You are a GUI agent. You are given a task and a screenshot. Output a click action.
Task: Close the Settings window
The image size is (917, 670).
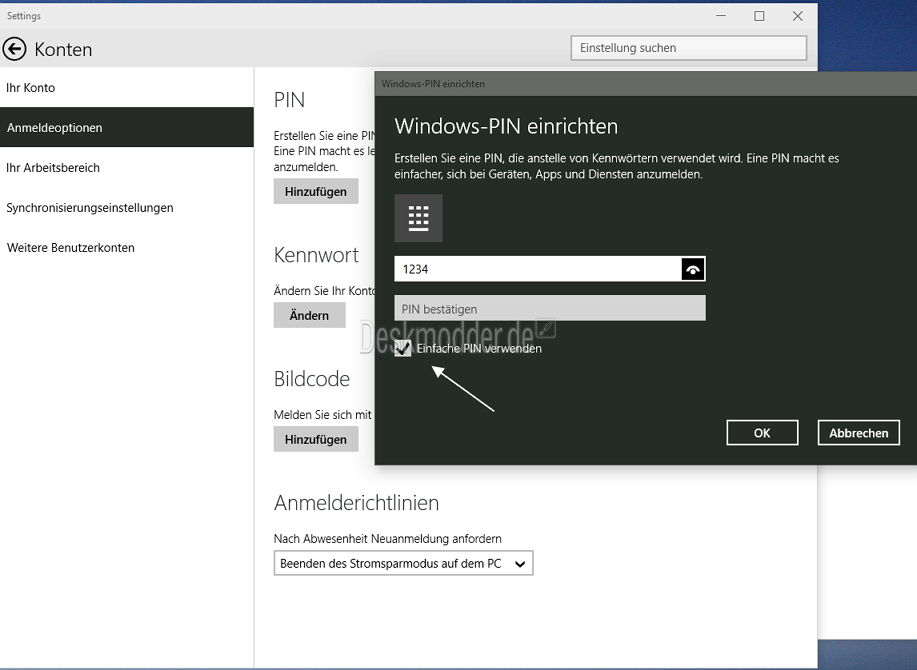pyautogui.click(x=798, y=16)
